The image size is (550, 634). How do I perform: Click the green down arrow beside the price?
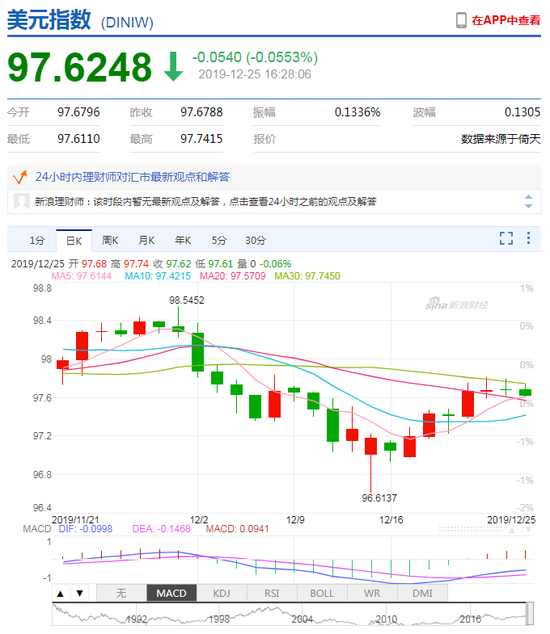[173, 67]
